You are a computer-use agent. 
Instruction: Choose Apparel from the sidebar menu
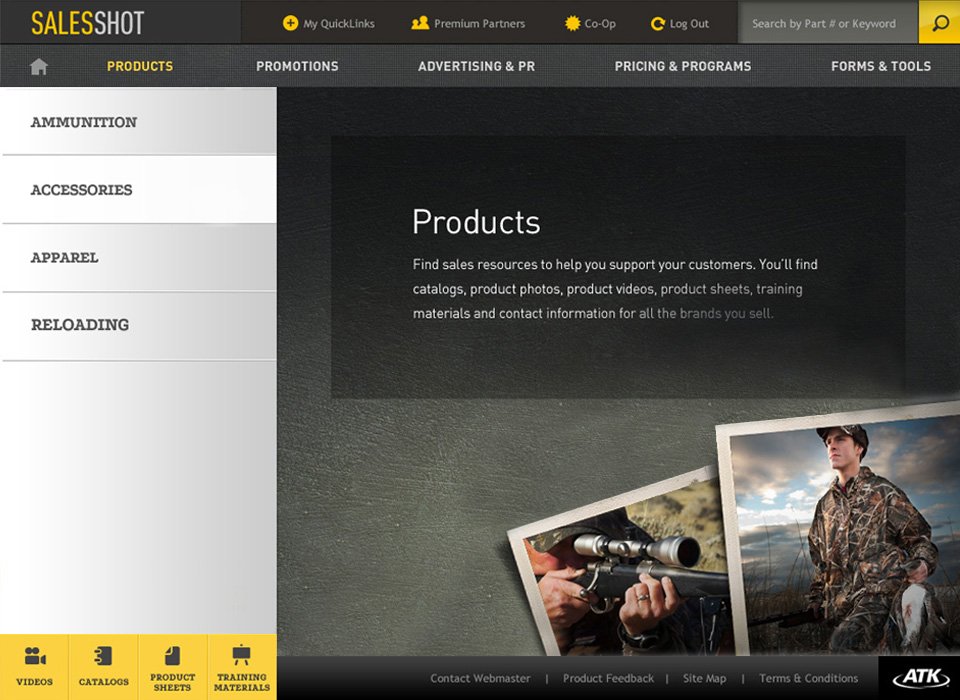[138, 257]
